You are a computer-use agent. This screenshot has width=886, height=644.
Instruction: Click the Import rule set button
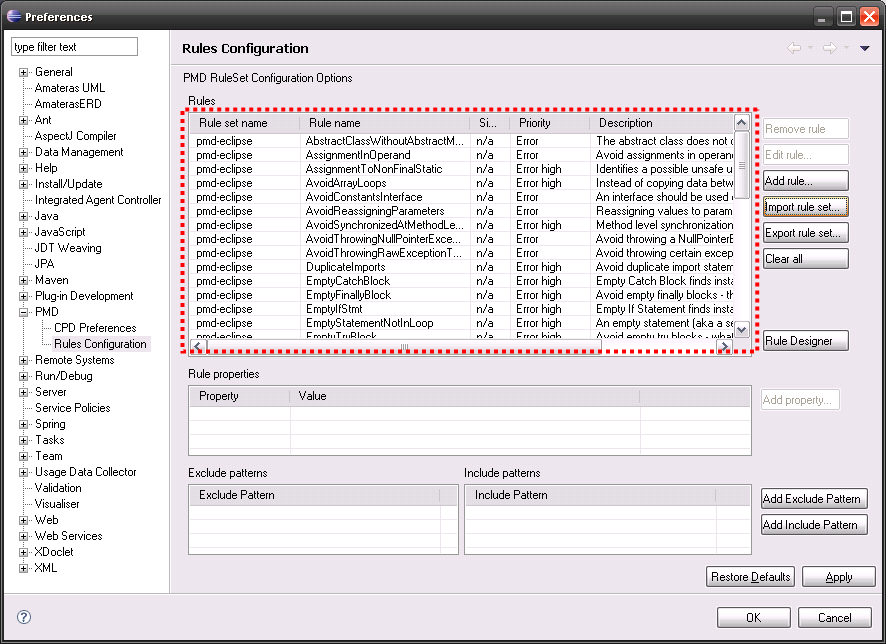point(804,207)
